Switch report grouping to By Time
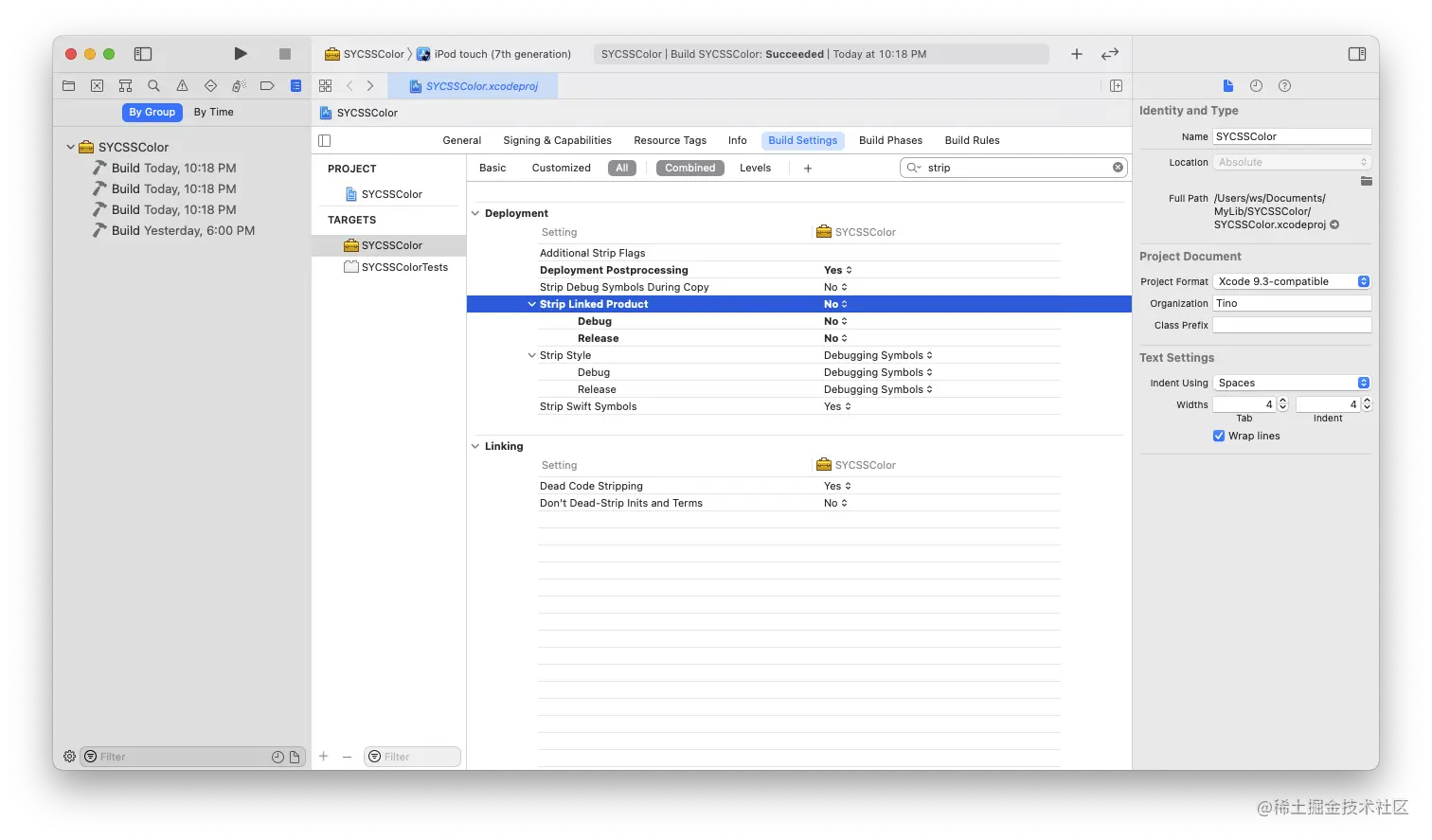1432x840 pixels. coord(214,112)
